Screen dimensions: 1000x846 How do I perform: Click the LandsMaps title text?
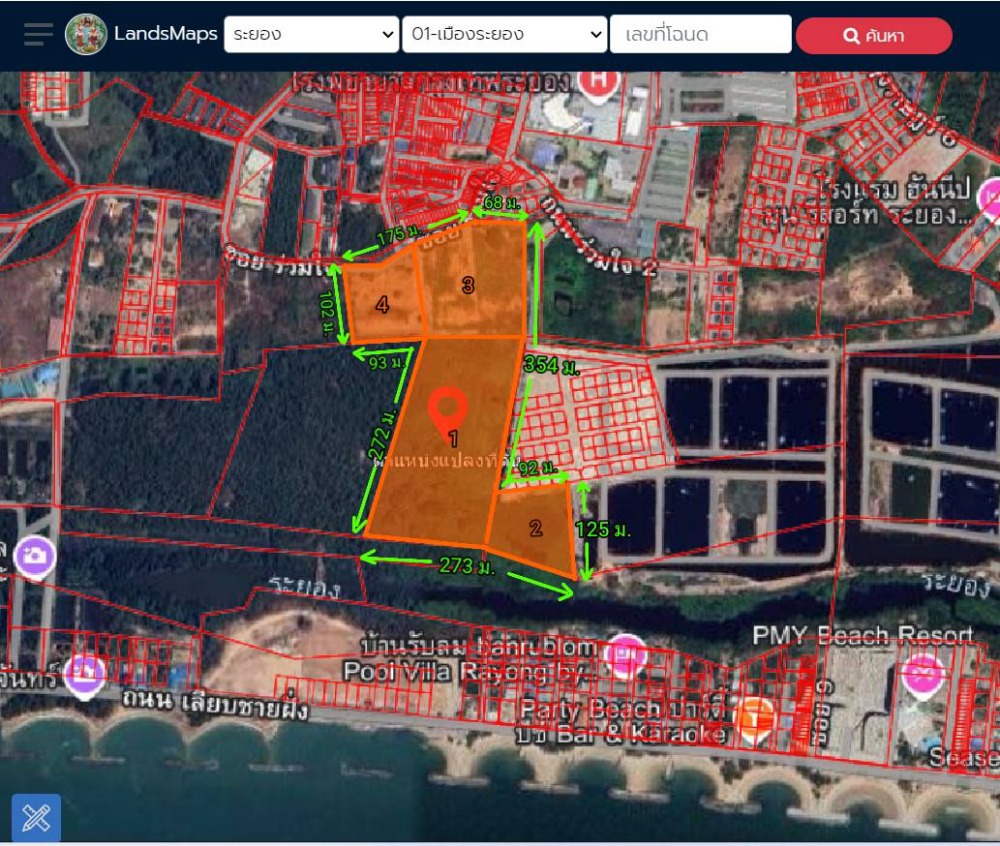[x=165, y=35]
